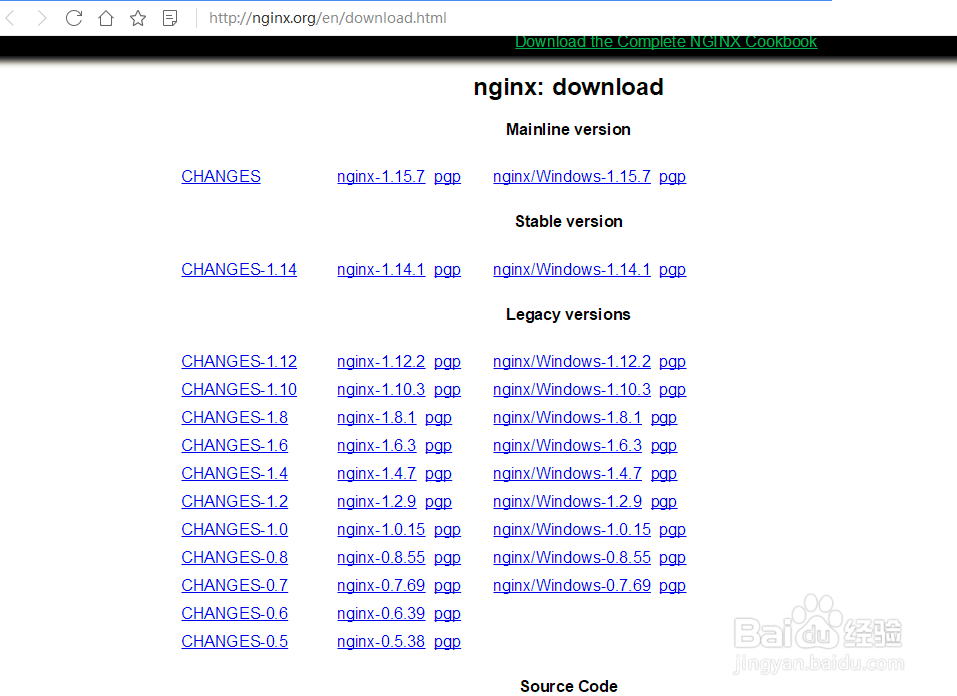Download nginx-1.10.3
The height and width of the screenshot is (696, 957).
click(x=381, y=390)
